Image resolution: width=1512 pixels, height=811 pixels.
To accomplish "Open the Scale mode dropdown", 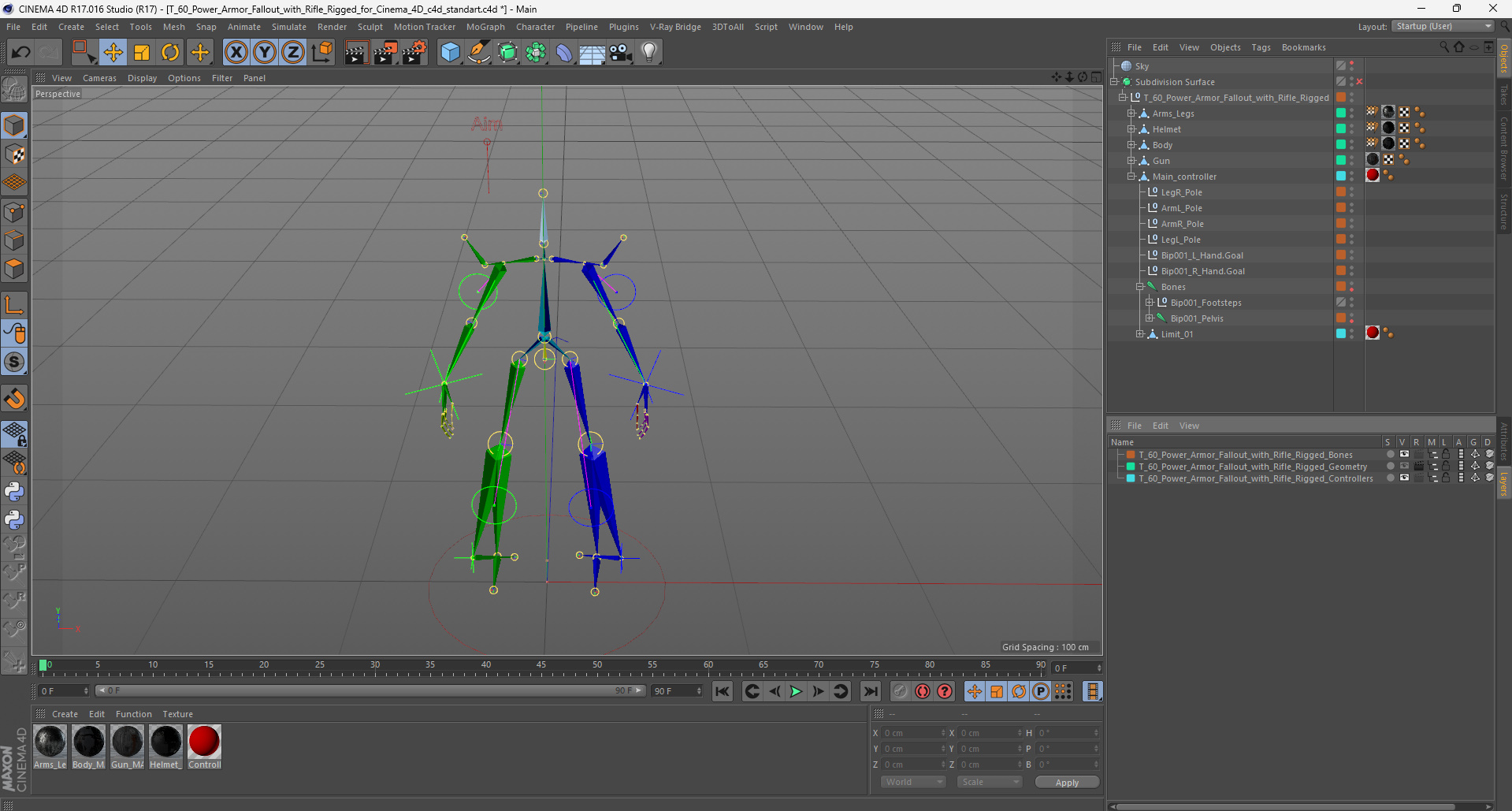I will click(x=990, y=782).
